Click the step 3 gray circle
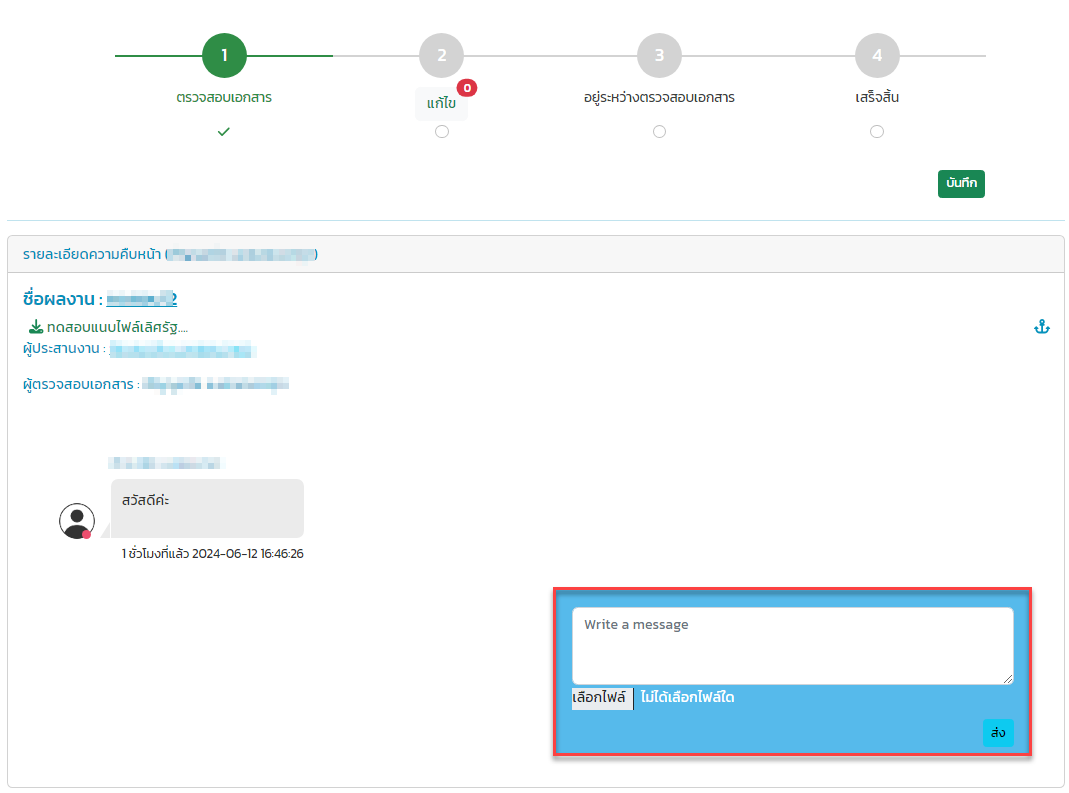 (x=659, y=55)
